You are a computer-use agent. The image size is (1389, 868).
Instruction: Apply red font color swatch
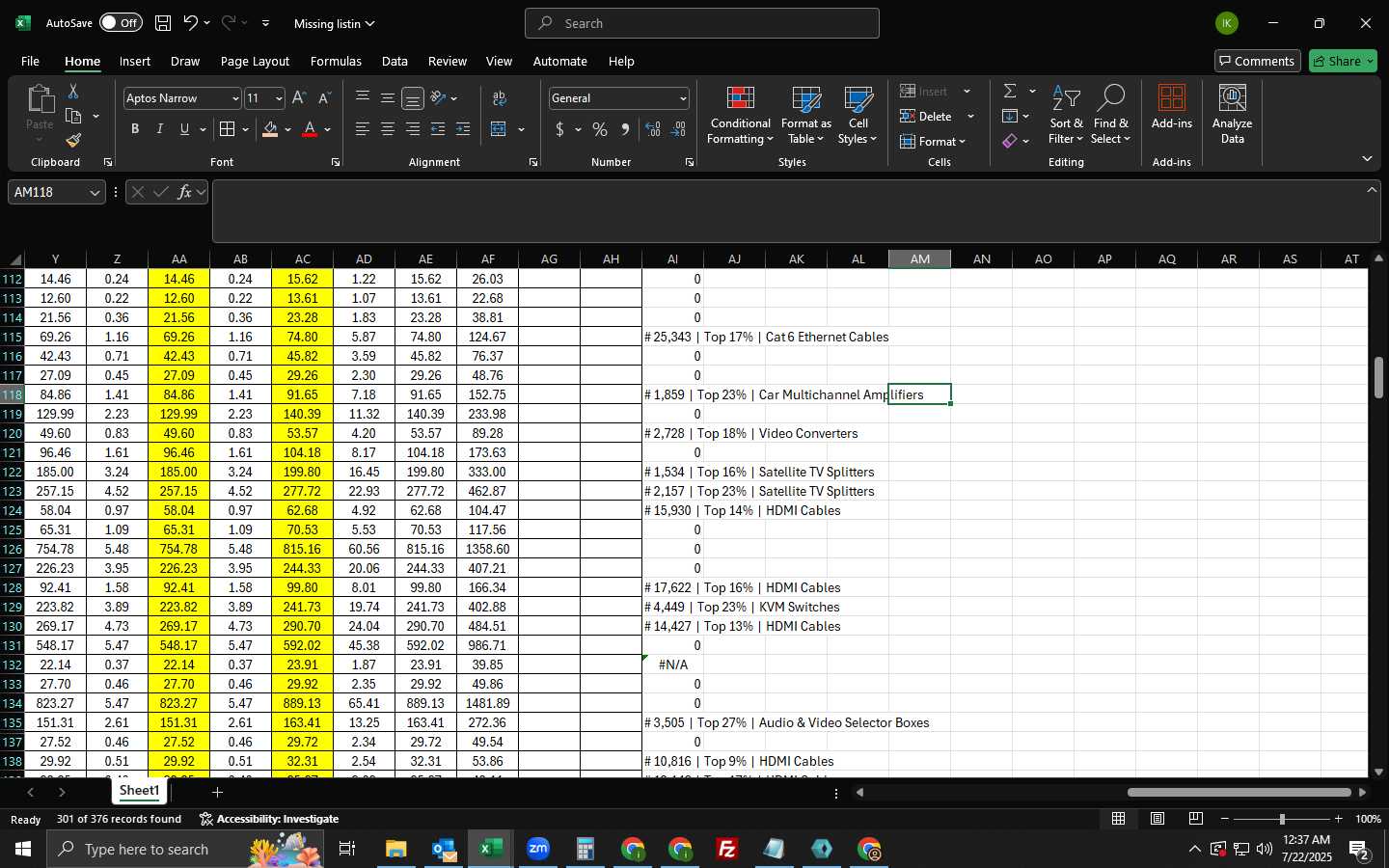click(x=310, y=129)
